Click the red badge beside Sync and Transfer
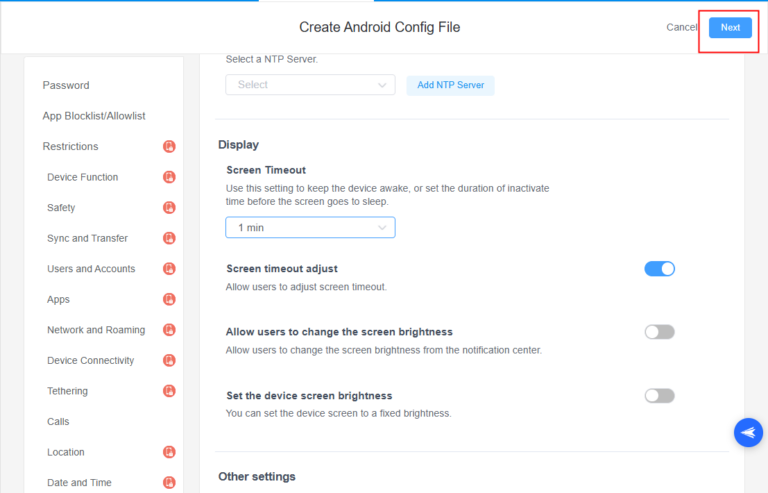 click(169, 238)
